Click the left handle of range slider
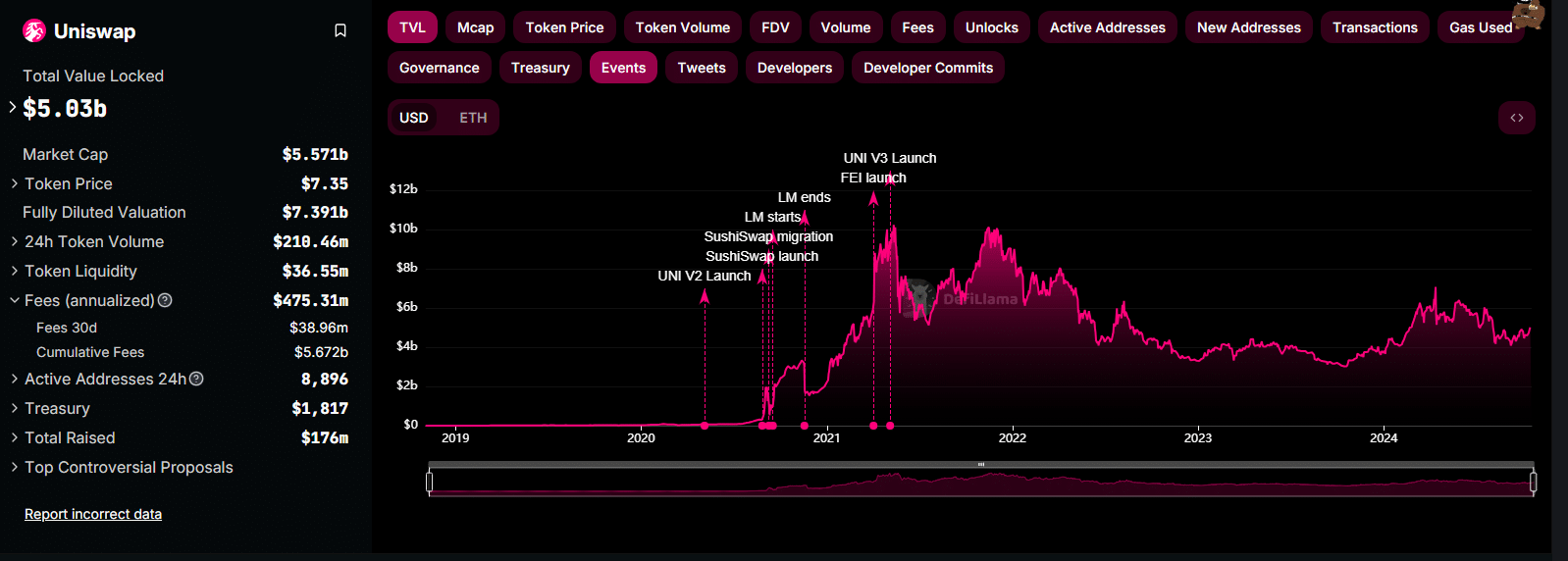 coord(429,482)
